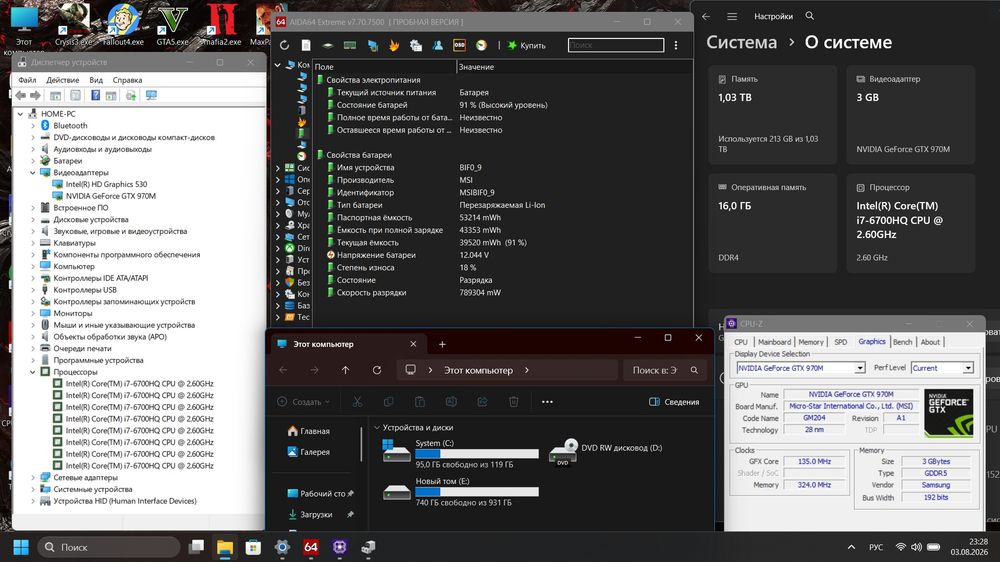Click File Explorer icon on taskbar
The width and height of the screenshot is (1000, 562).
pos(224,547)
